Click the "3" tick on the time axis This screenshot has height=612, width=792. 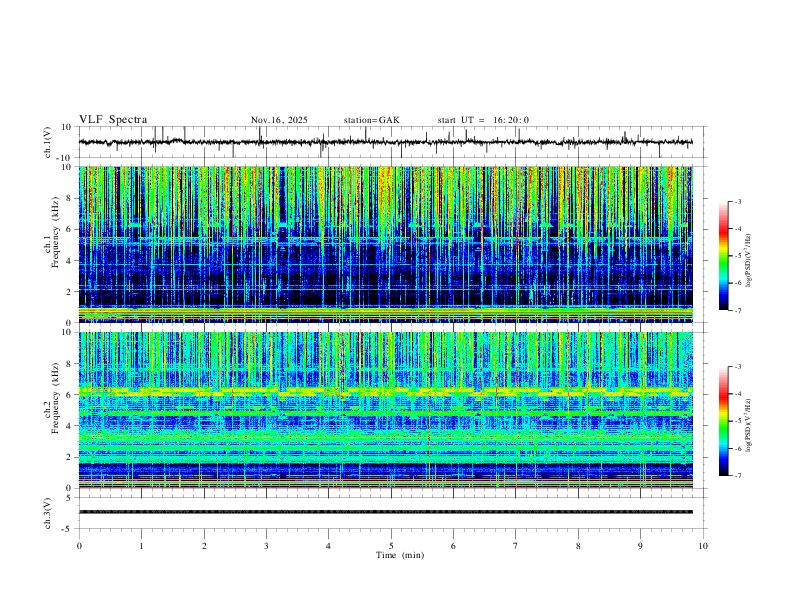[266, 546]
